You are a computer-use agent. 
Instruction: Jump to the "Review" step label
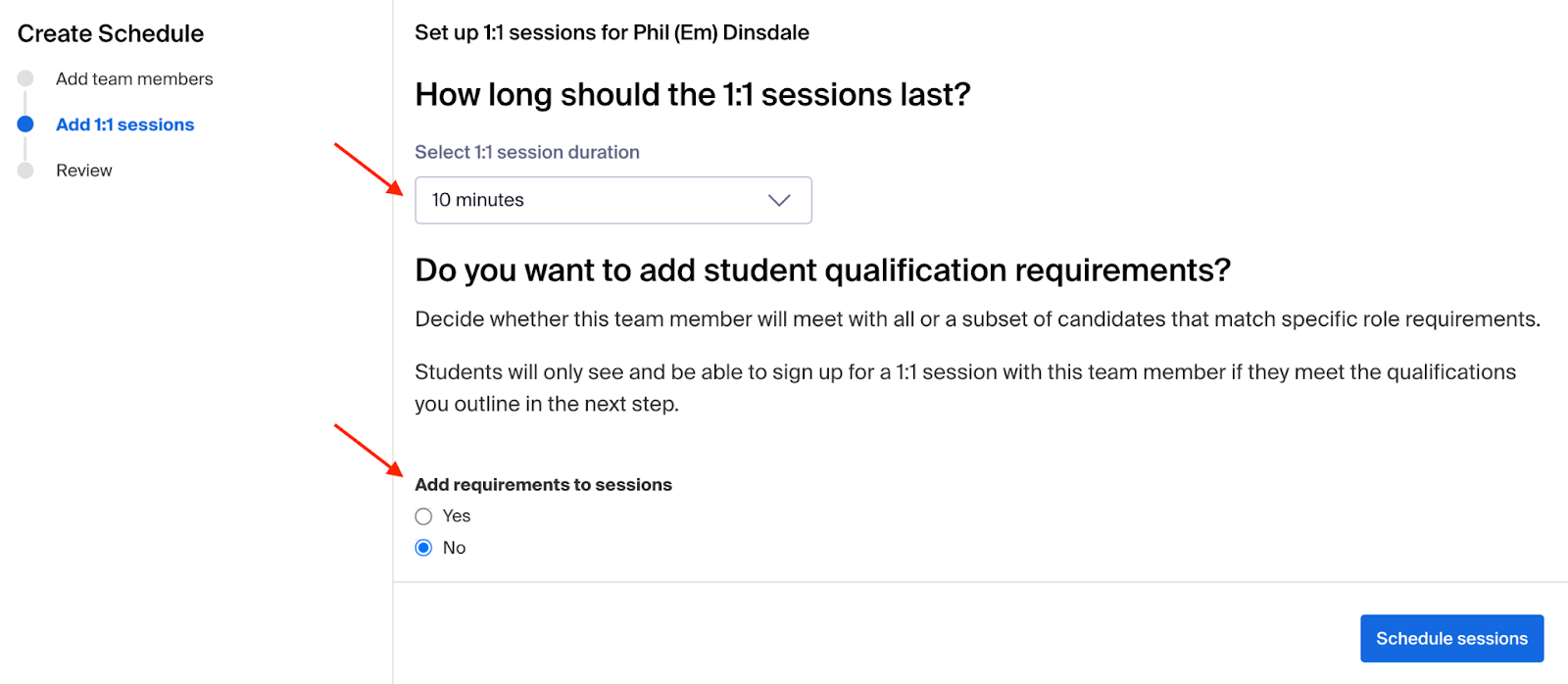point(84,171)
